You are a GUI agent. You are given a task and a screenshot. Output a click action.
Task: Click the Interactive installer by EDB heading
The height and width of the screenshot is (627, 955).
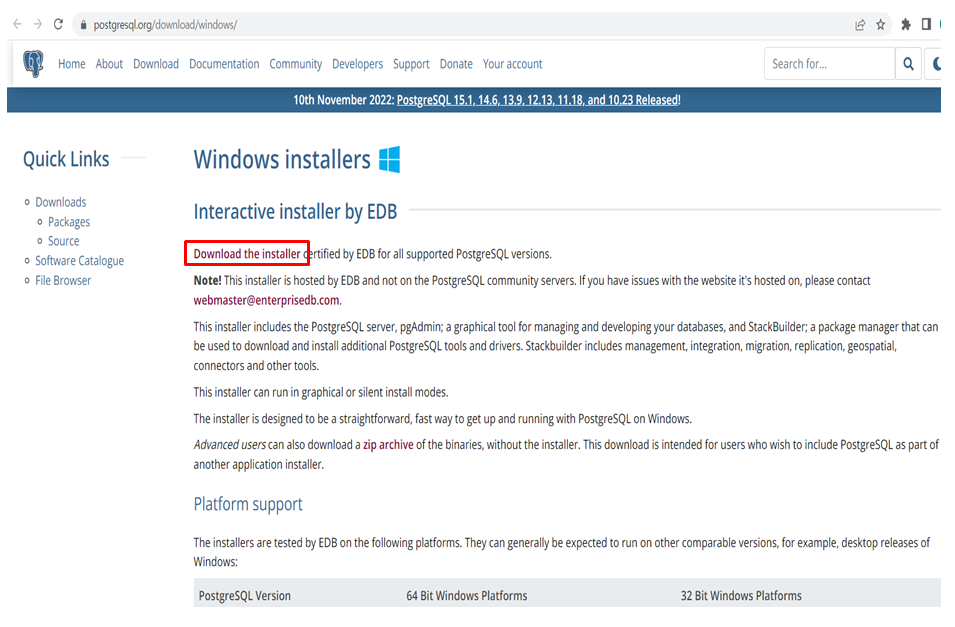point(295,211)
